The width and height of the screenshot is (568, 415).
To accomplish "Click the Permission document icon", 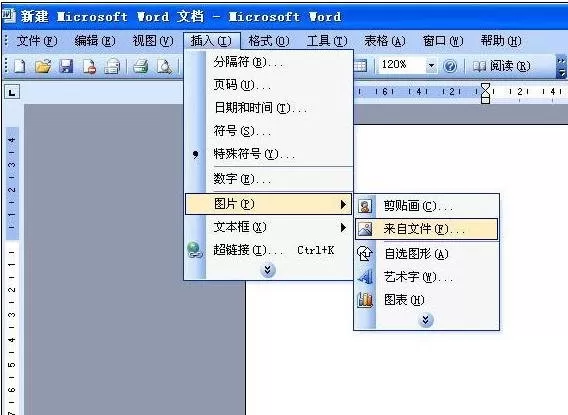I will [89, 66].
